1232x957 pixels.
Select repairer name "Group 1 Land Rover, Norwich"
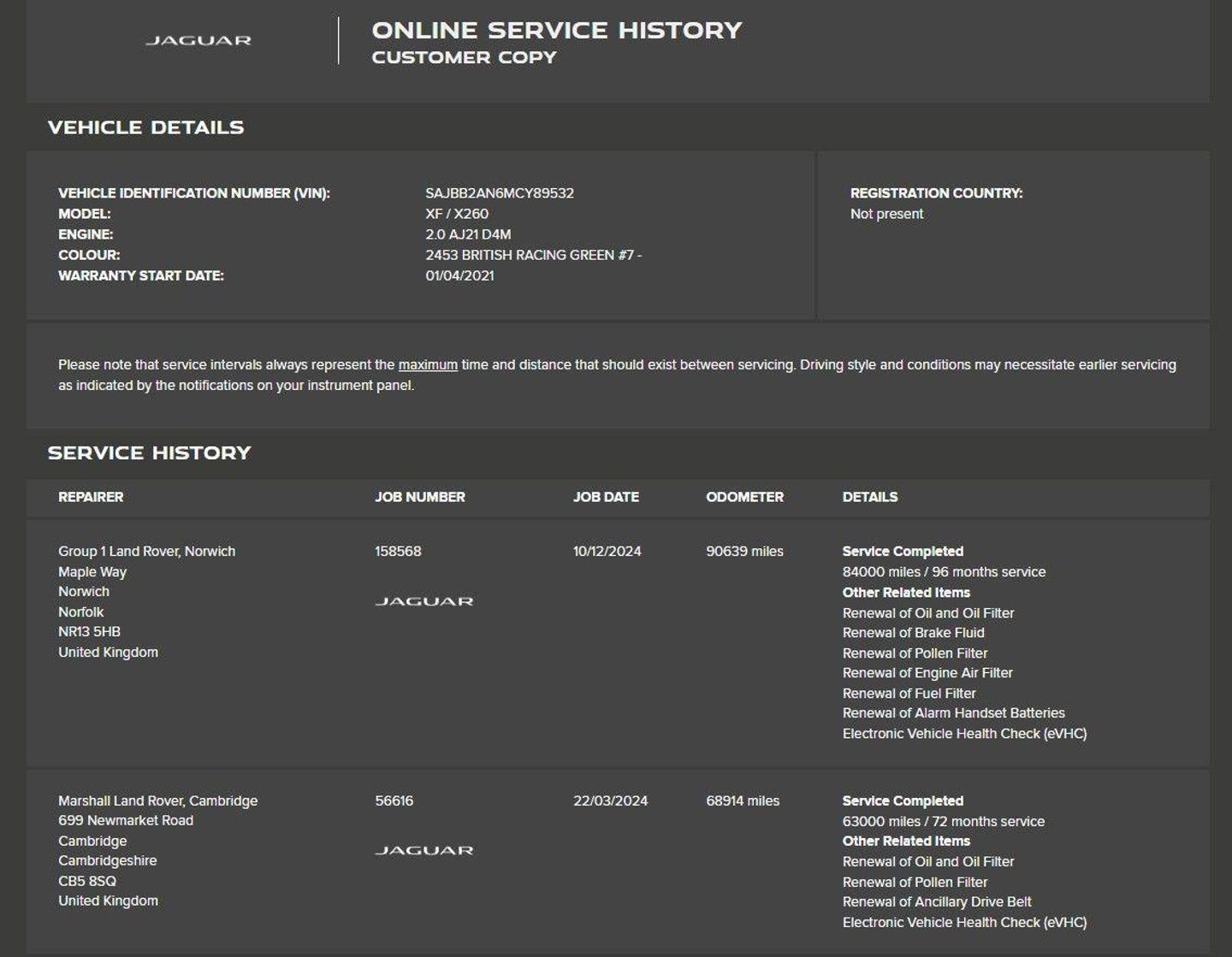(147, 552)
